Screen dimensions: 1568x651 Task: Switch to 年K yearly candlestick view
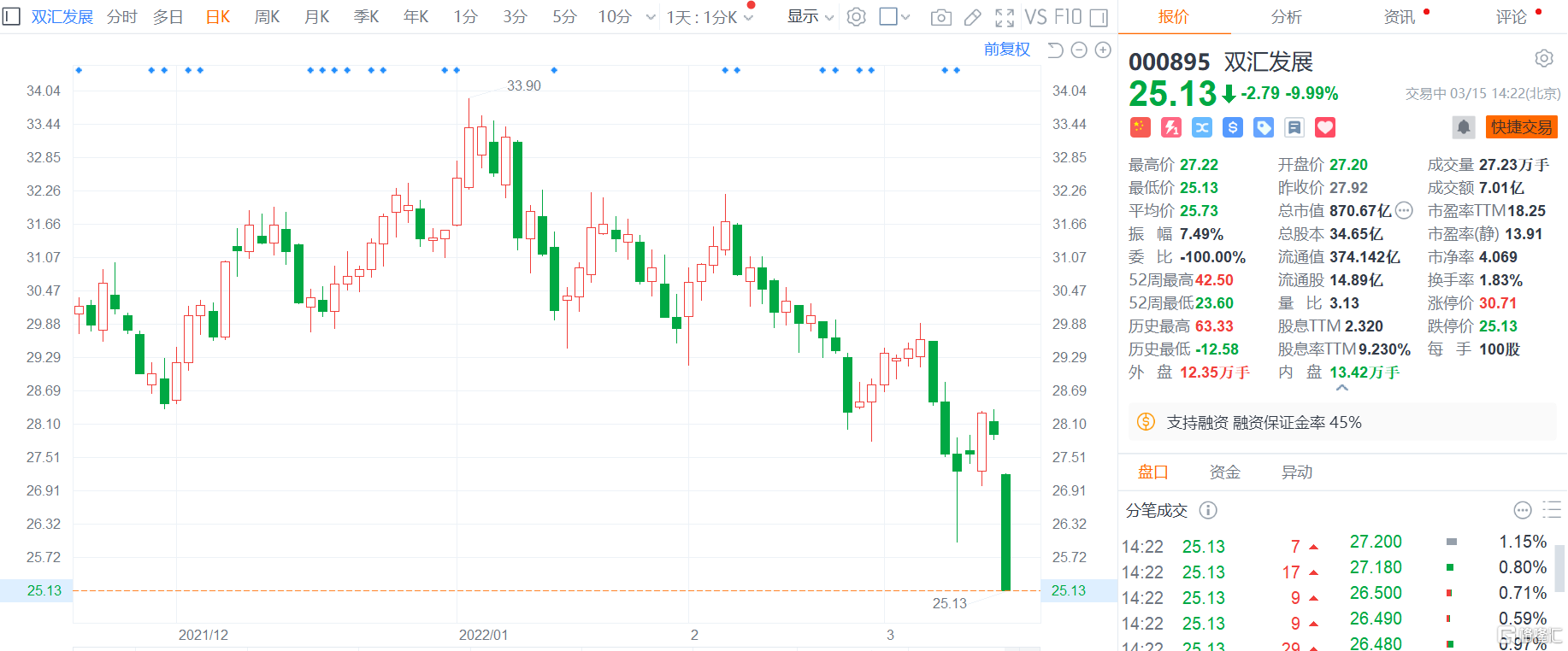[416, 17]
